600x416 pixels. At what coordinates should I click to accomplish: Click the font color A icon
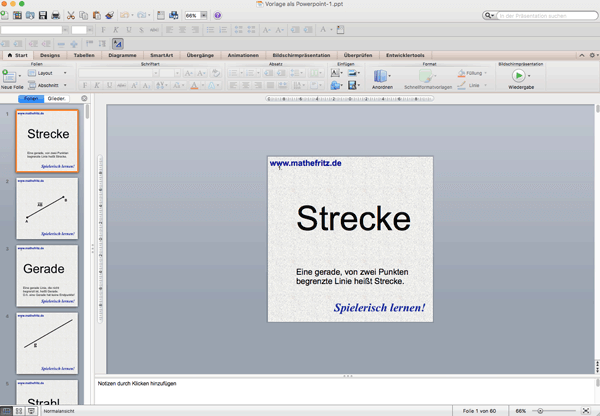coord(194,85)
